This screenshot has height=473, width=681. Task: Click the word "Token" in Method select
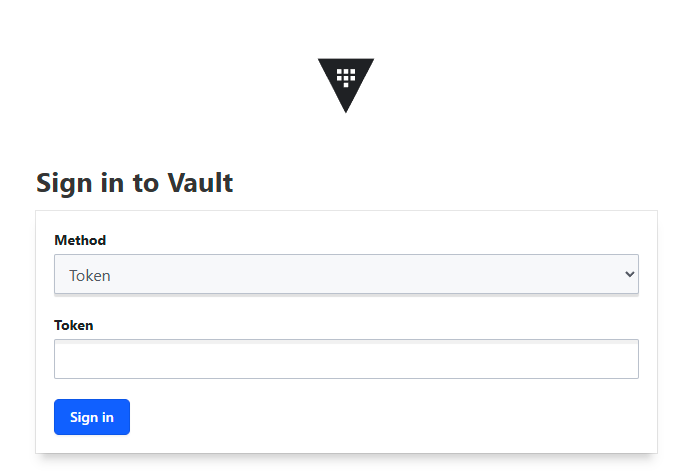[x=90, y=276]
